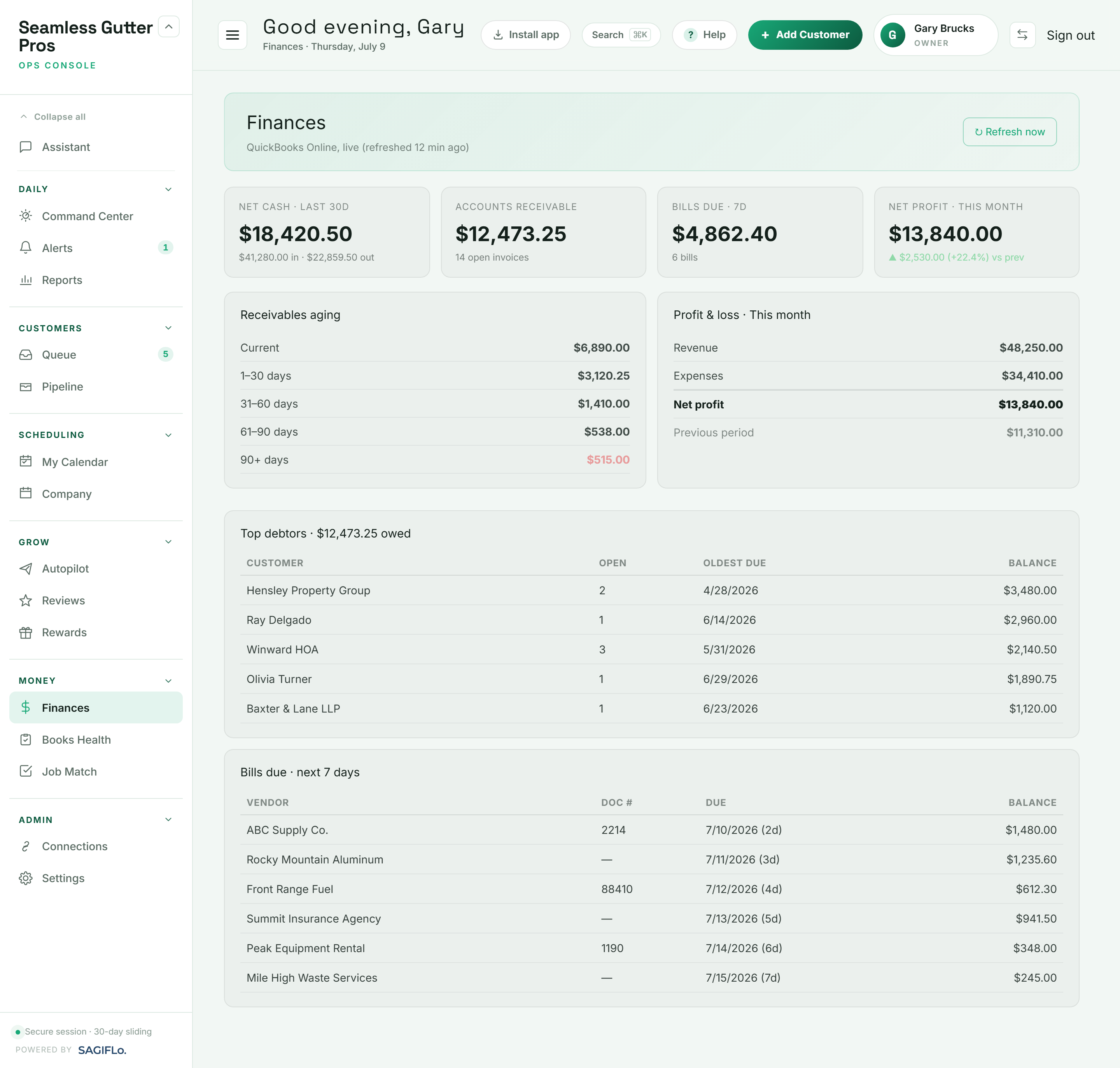1120x1068 pixels.
Task: Click the Alerts count badge 1
Action: (x=166, y=248)
